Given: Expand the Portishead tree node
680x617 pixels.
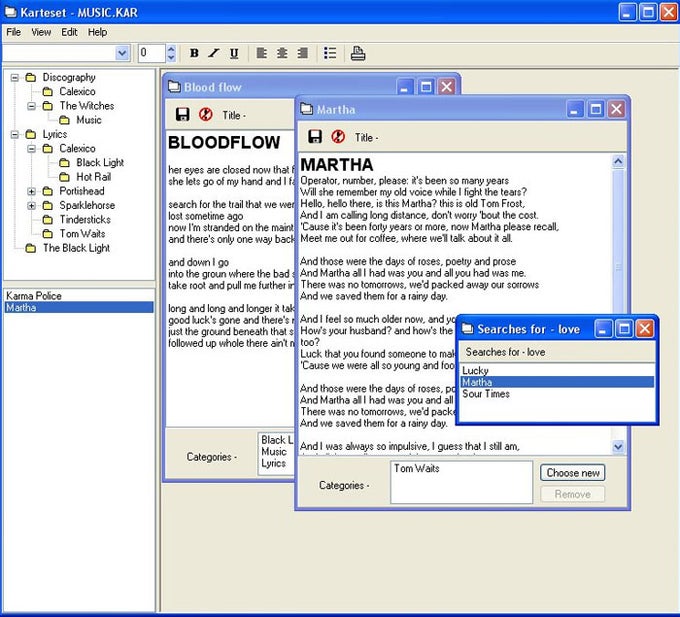Looking at the screenshot, I should point(31,191).
